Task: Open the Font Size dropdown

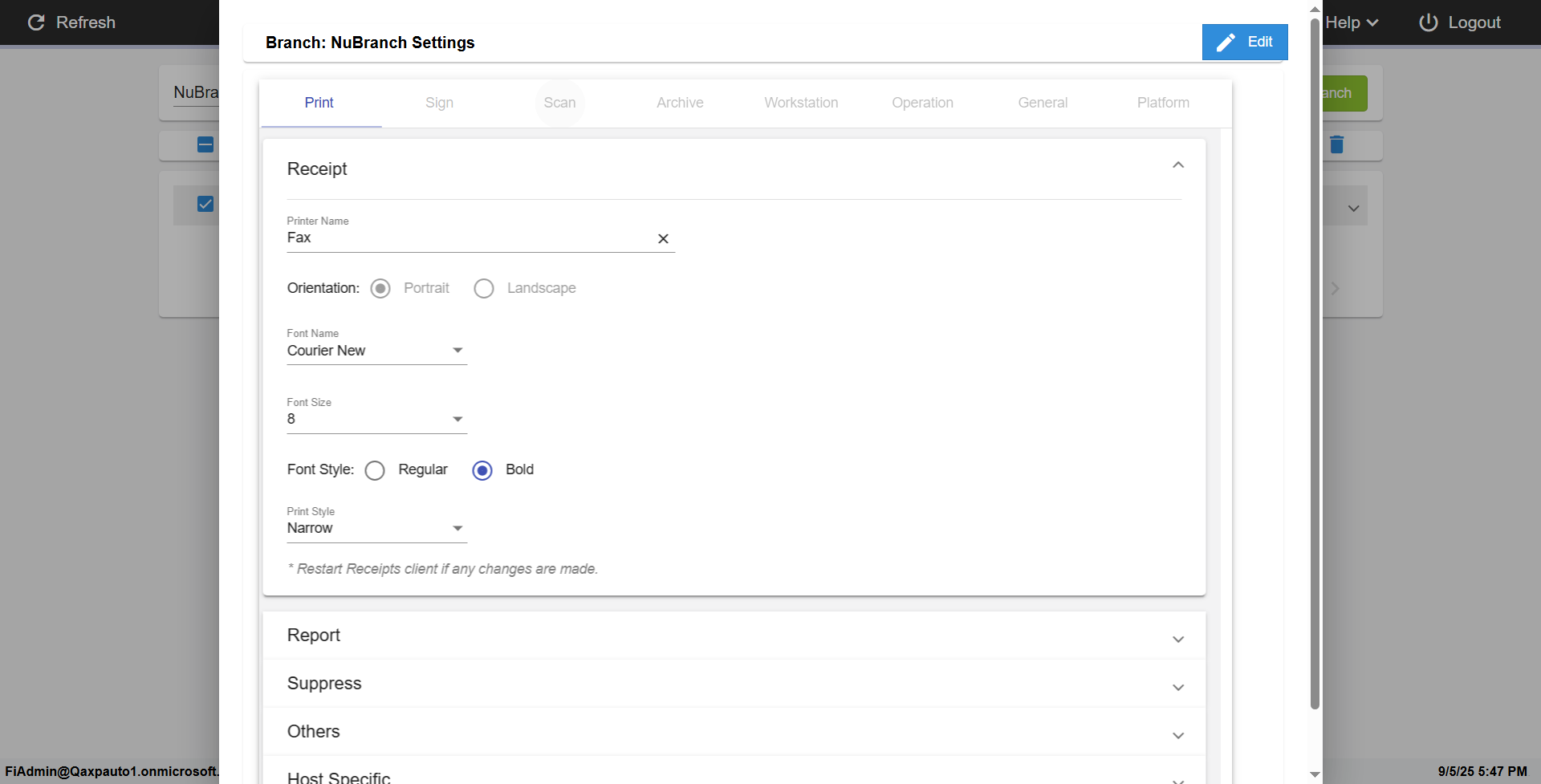Action: [x=376, y=419]
